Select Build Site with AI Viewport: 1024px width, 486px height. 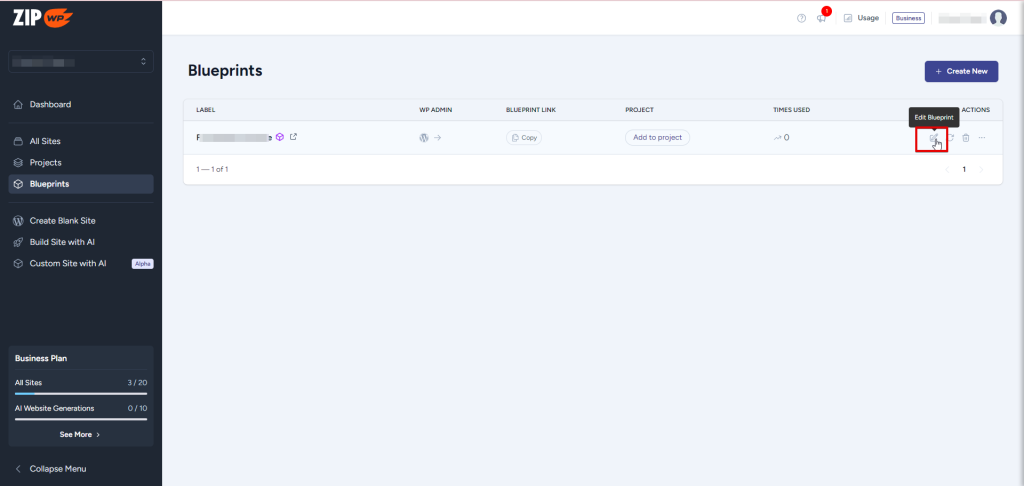point(62,242)
